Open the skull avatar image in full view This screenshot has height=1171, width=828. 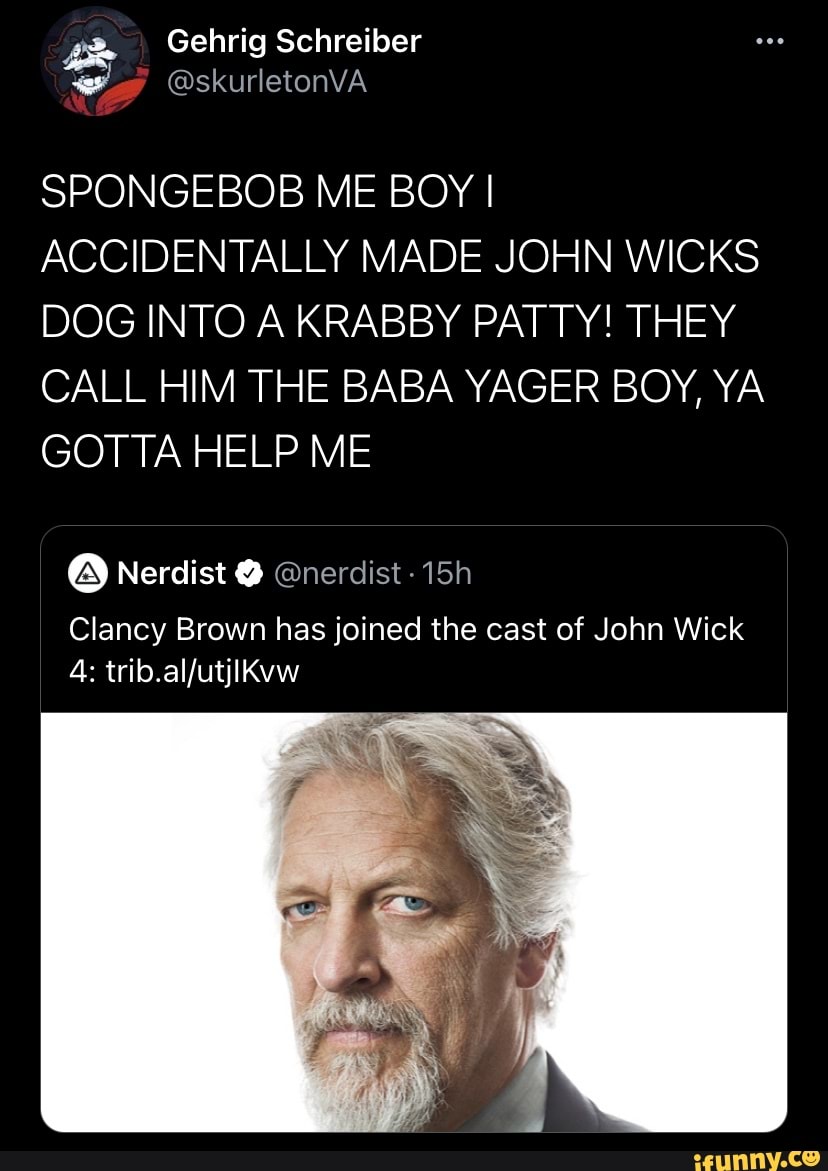click(96, 64)
